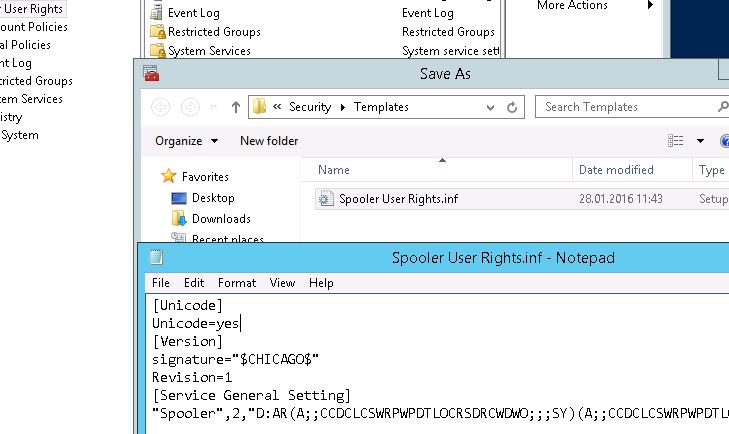
Task: Go up one folder level in Save As
Action: point(236,107)
